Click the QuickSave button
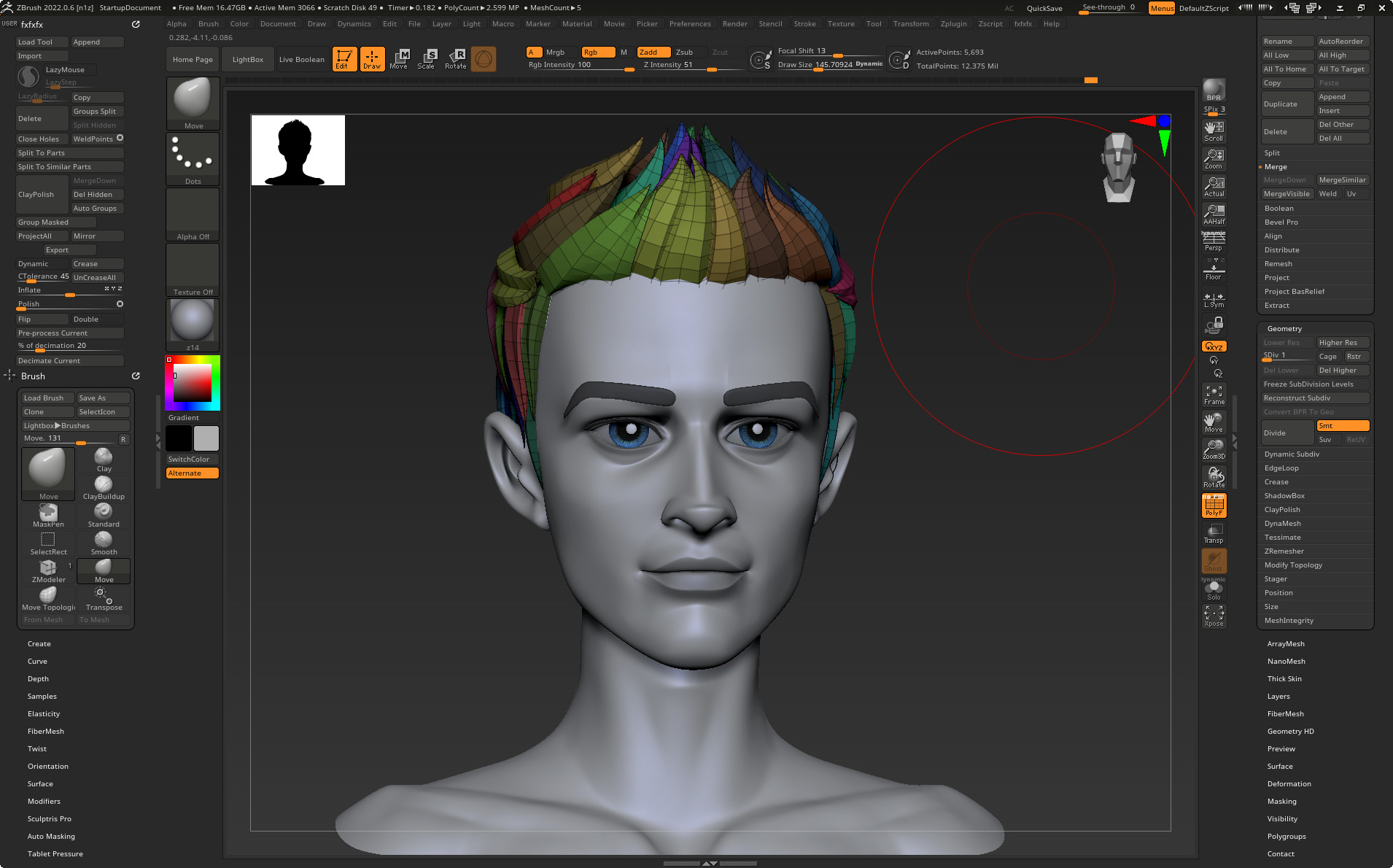The width and height of the screenshot is (1393, 868). 1044,8
